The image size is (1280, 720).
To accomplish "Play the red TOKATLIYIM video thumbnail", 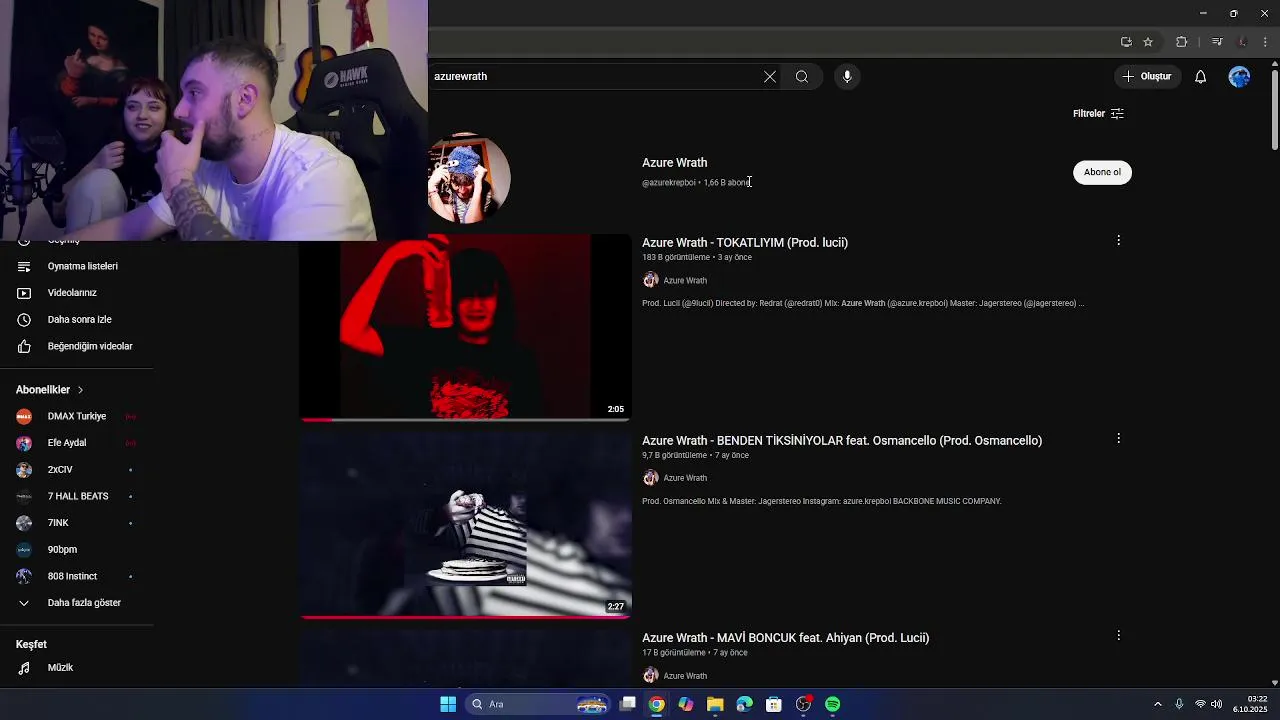I will pos(466,327).
